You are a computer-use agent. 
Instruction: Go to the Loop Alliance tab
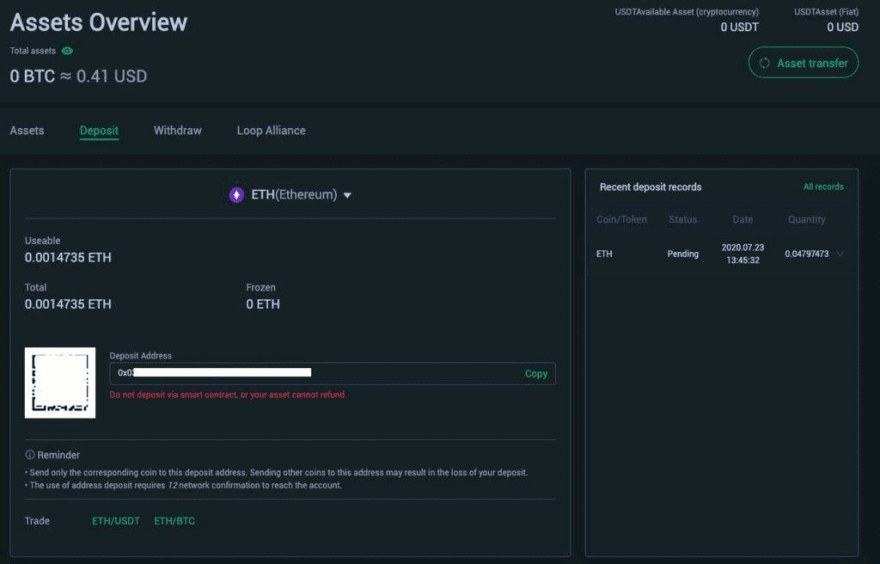[x=271, y=130]
